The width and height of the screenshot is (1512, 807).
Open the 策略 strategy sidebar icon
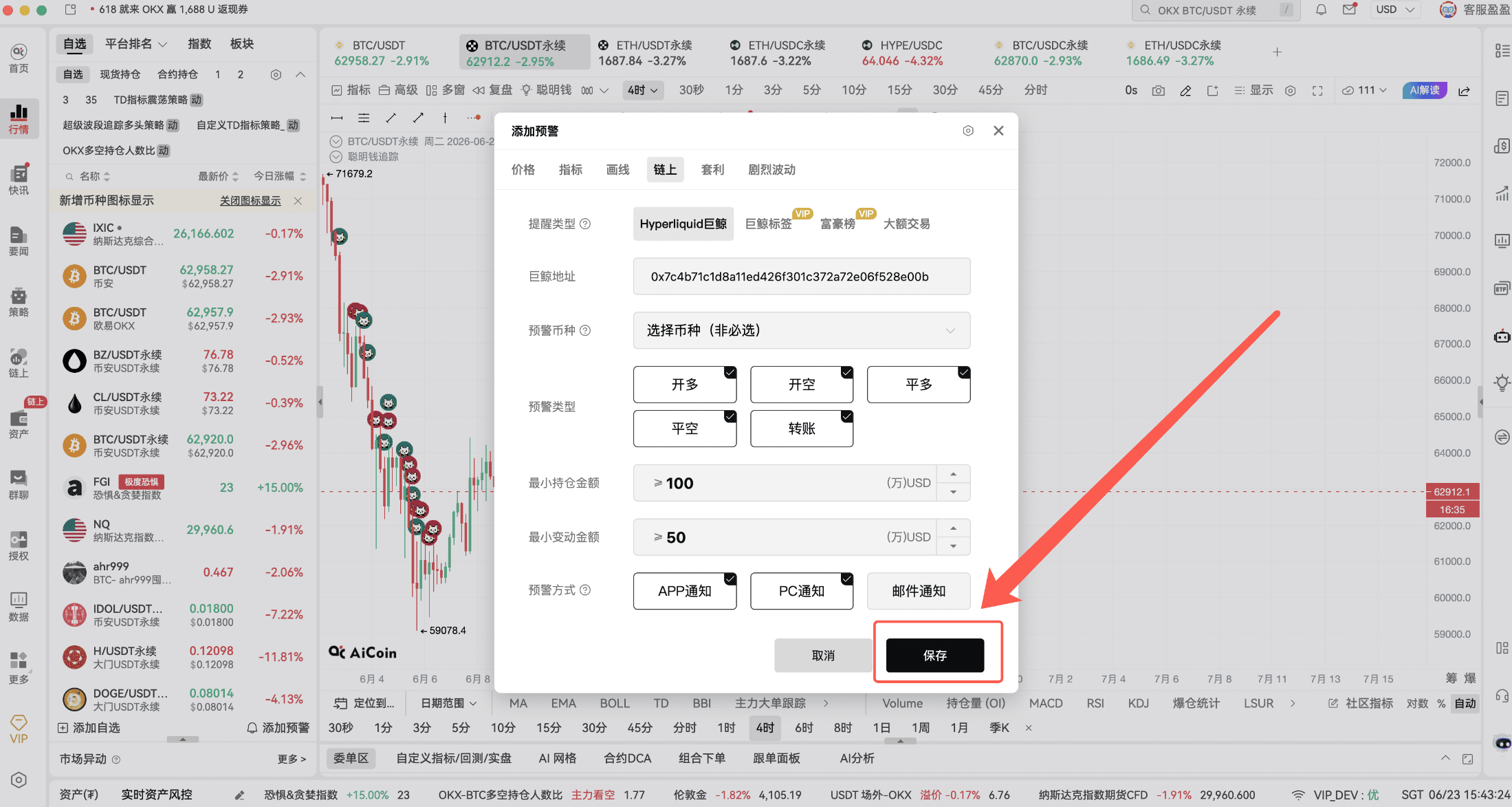[19, 302]
